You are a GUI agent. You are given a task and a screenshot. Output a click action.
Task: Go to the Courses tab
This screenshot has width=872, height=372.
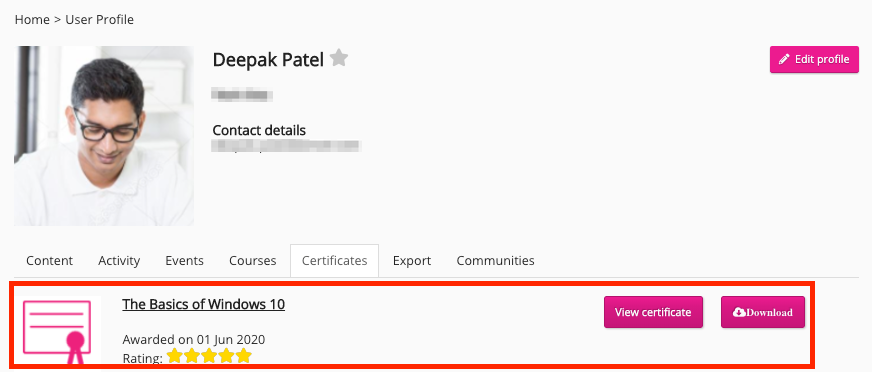click(x=252, y=261)
